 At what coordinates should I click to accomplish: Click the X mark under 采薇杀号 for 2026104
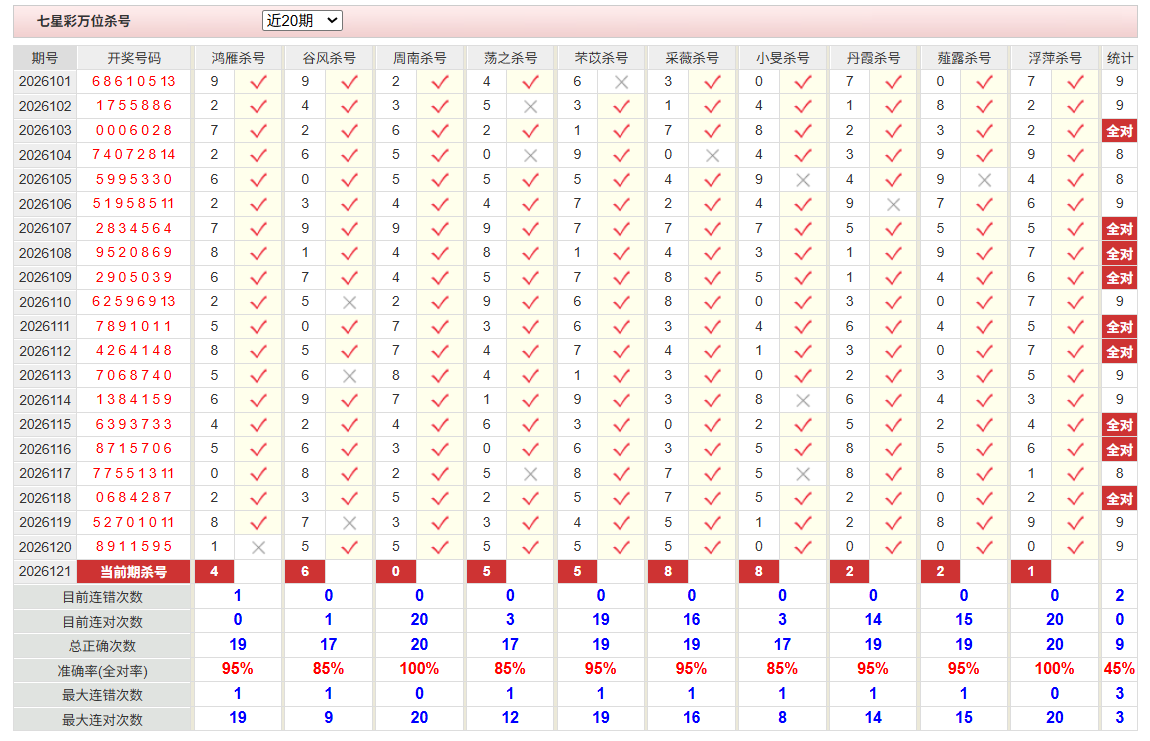(712, 156)
